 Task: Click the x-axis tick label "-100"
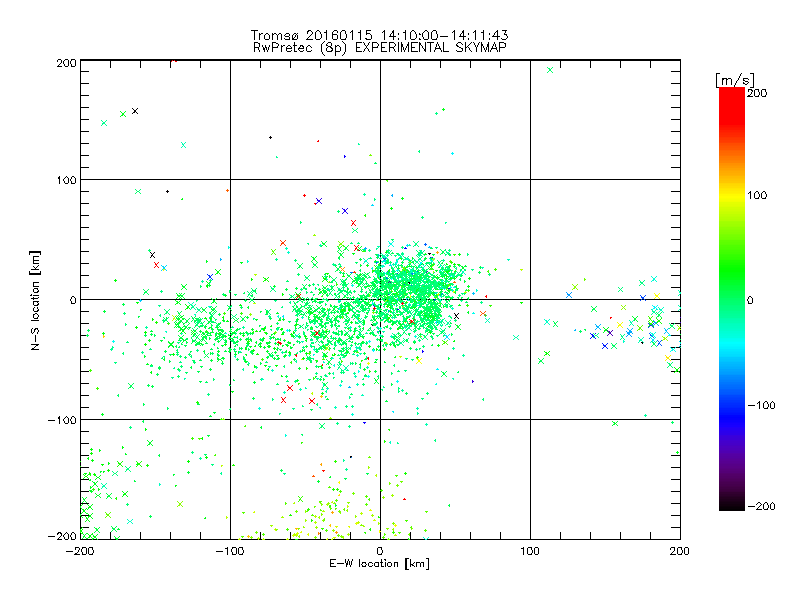[230, 551]
